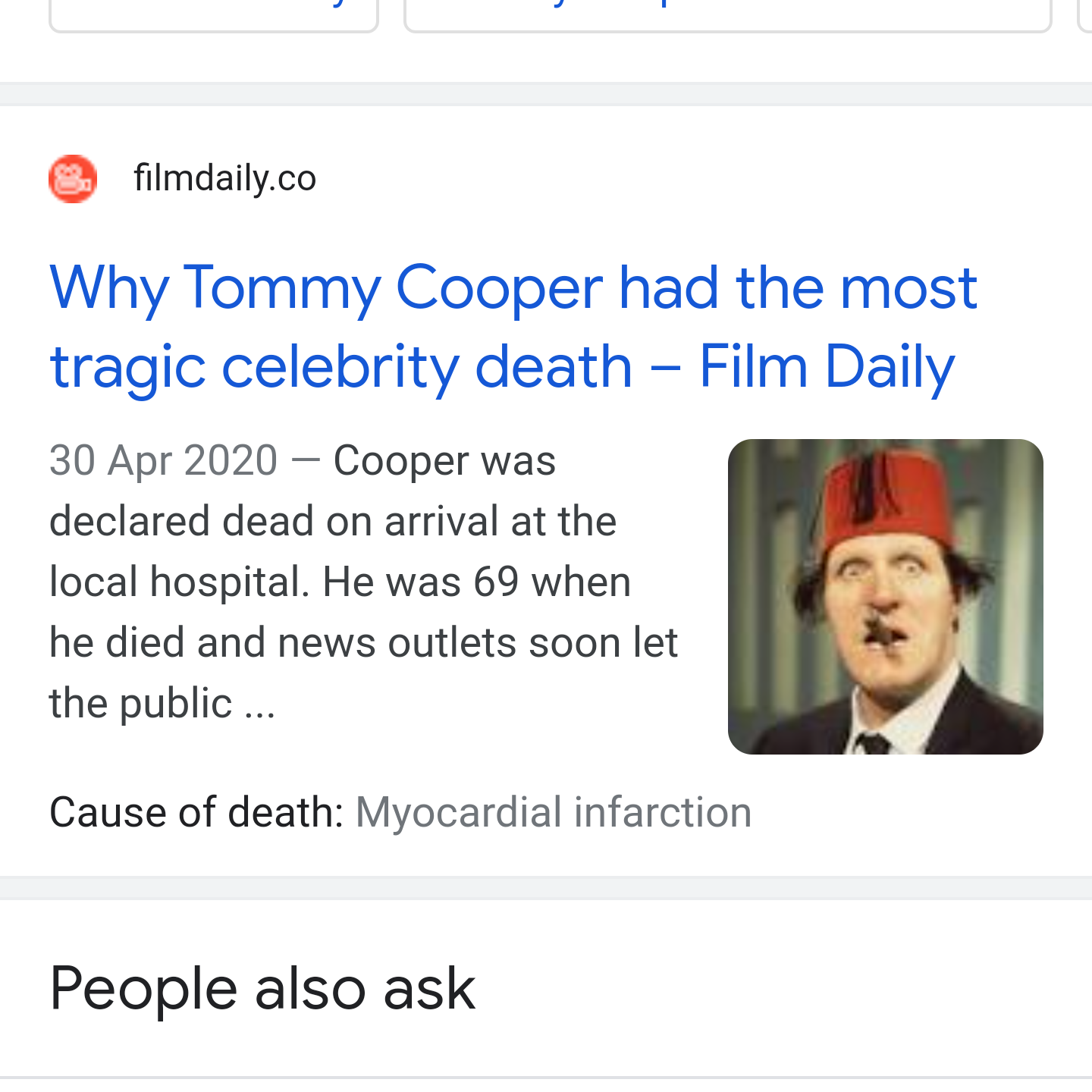The image size is (1092, 1092).
Task: Tap the cut-off chip at top-right edge
Action: pyautogui.click(x=1085, y=15)
